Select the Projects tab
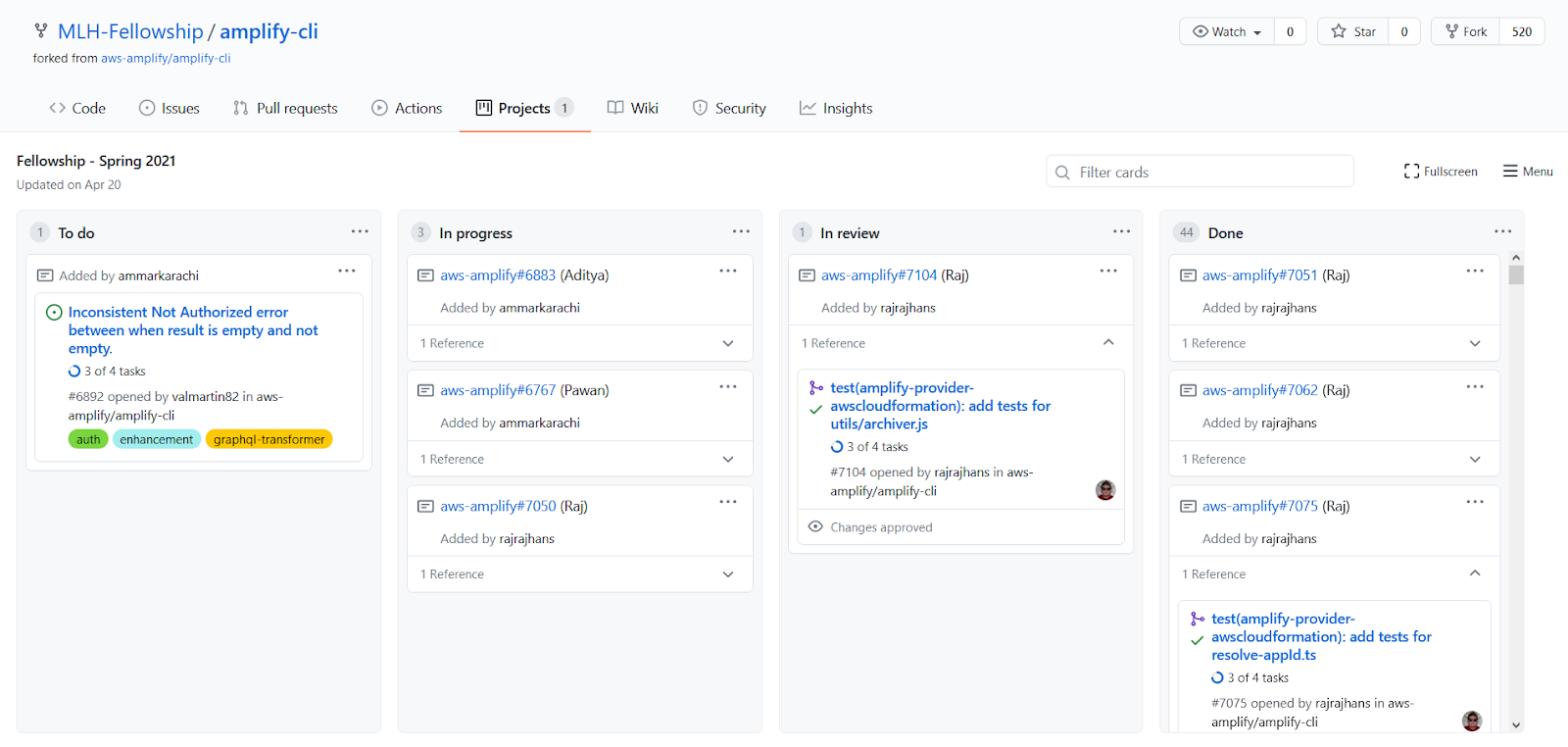Screen dimensions: 1568x747 525,108
